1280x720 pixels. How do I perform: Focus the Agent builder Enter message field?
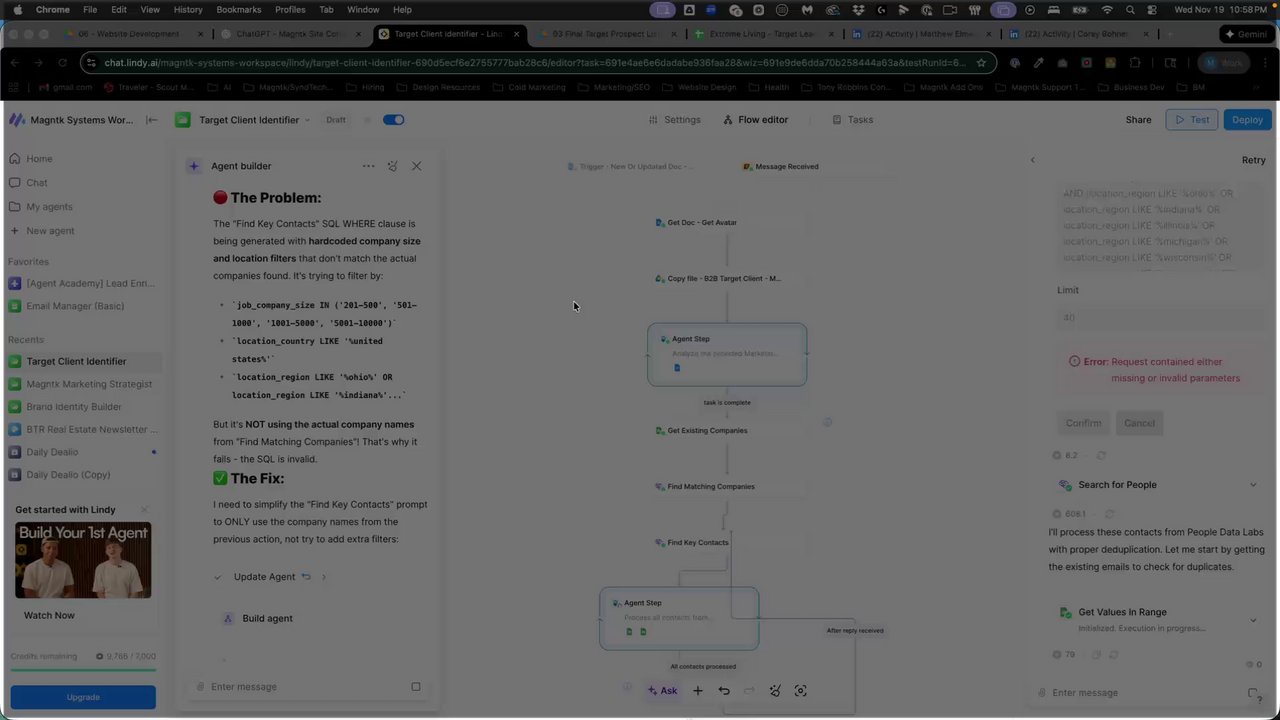(300, 687)
